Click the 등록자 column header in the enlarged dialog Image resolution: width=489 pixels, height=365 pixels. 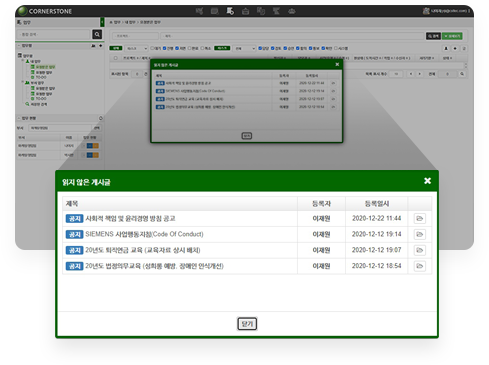tap(321, 203)
